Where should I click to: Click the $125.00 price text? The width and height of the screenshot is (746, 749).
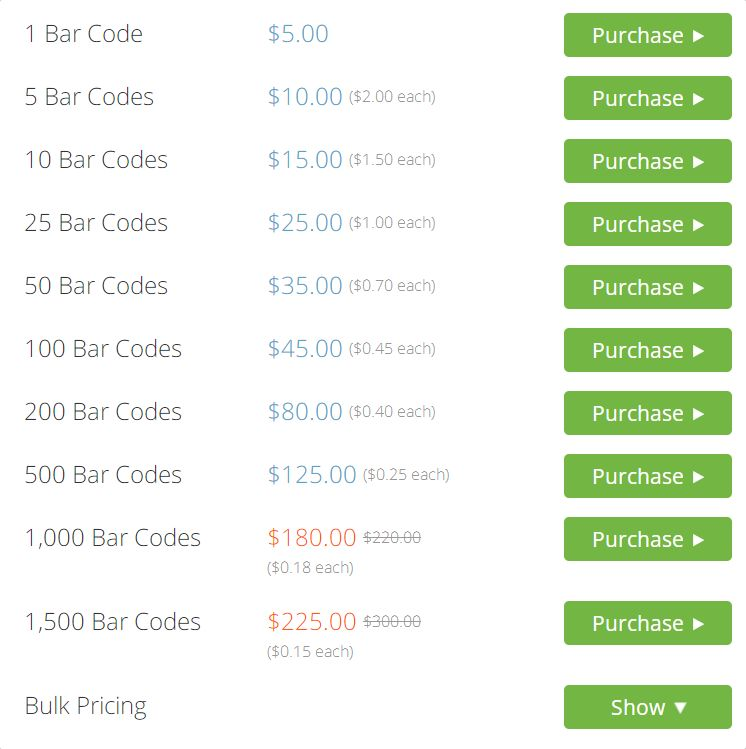coord(312,475)
